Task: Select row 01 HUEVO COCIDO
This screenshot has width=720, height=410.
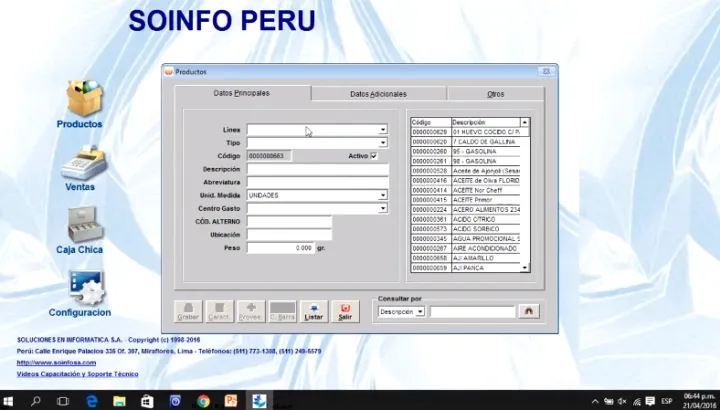Action: 466,132
